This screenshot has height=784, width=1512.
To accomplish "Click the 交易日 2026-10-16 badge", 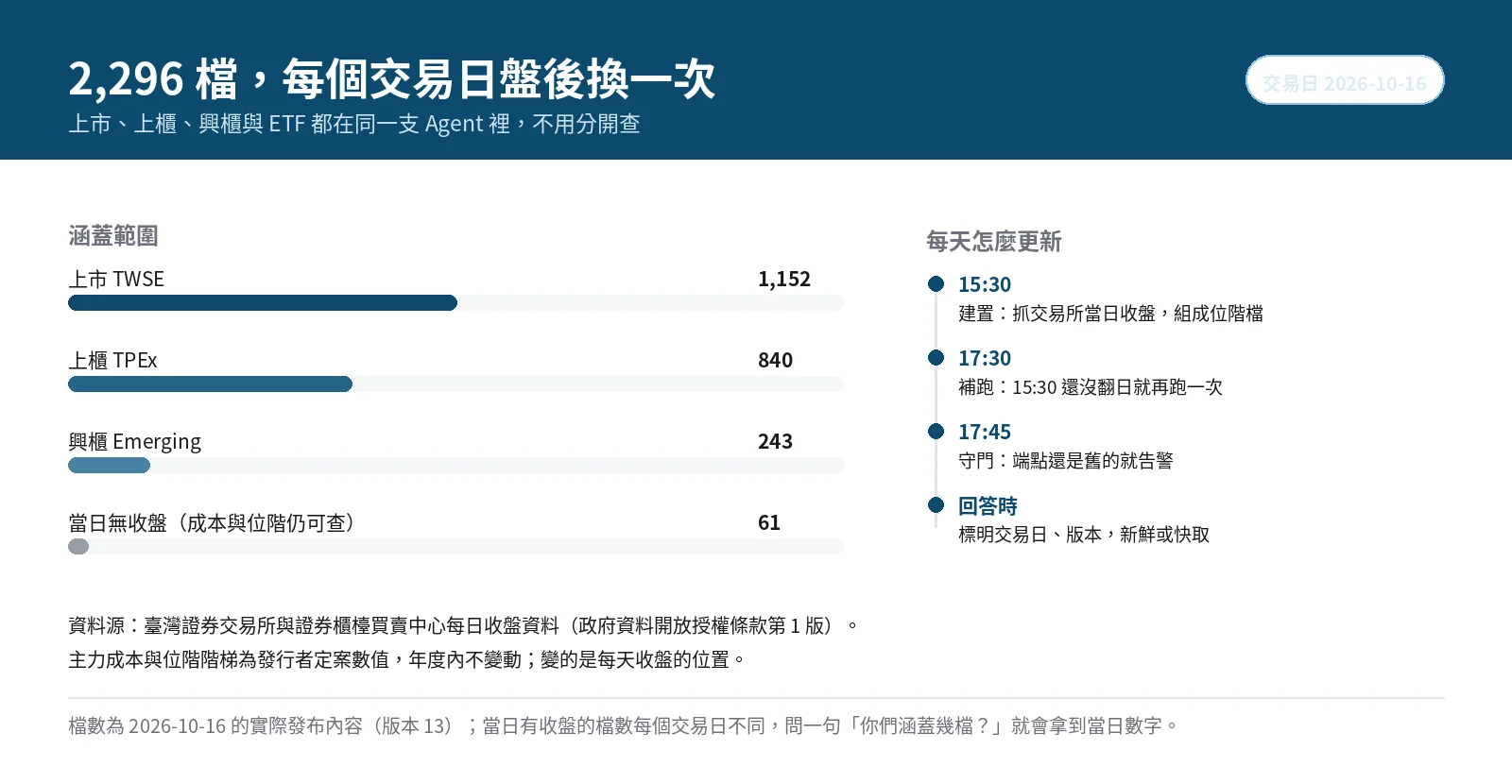I will 1345,80.
